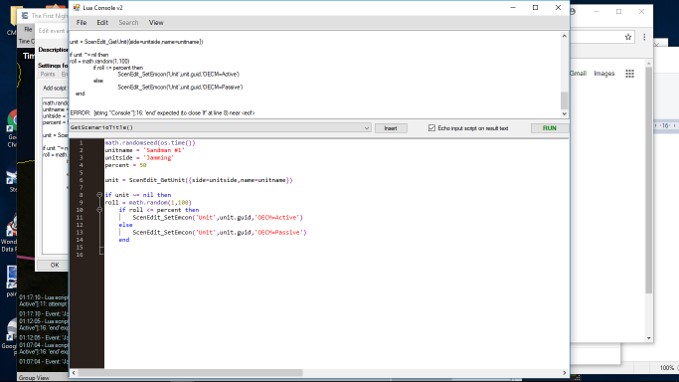Click the bookmark star icon in browser
Image resolution: width=679 pixels, height=382 pixels.
(628, 37)
